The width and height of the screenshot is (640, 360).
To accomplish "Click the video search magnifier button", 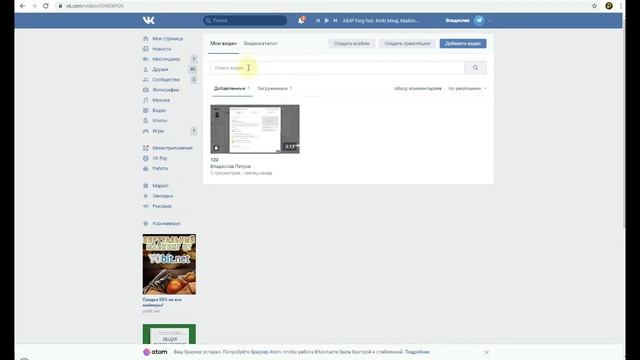I will click(476, 68).
